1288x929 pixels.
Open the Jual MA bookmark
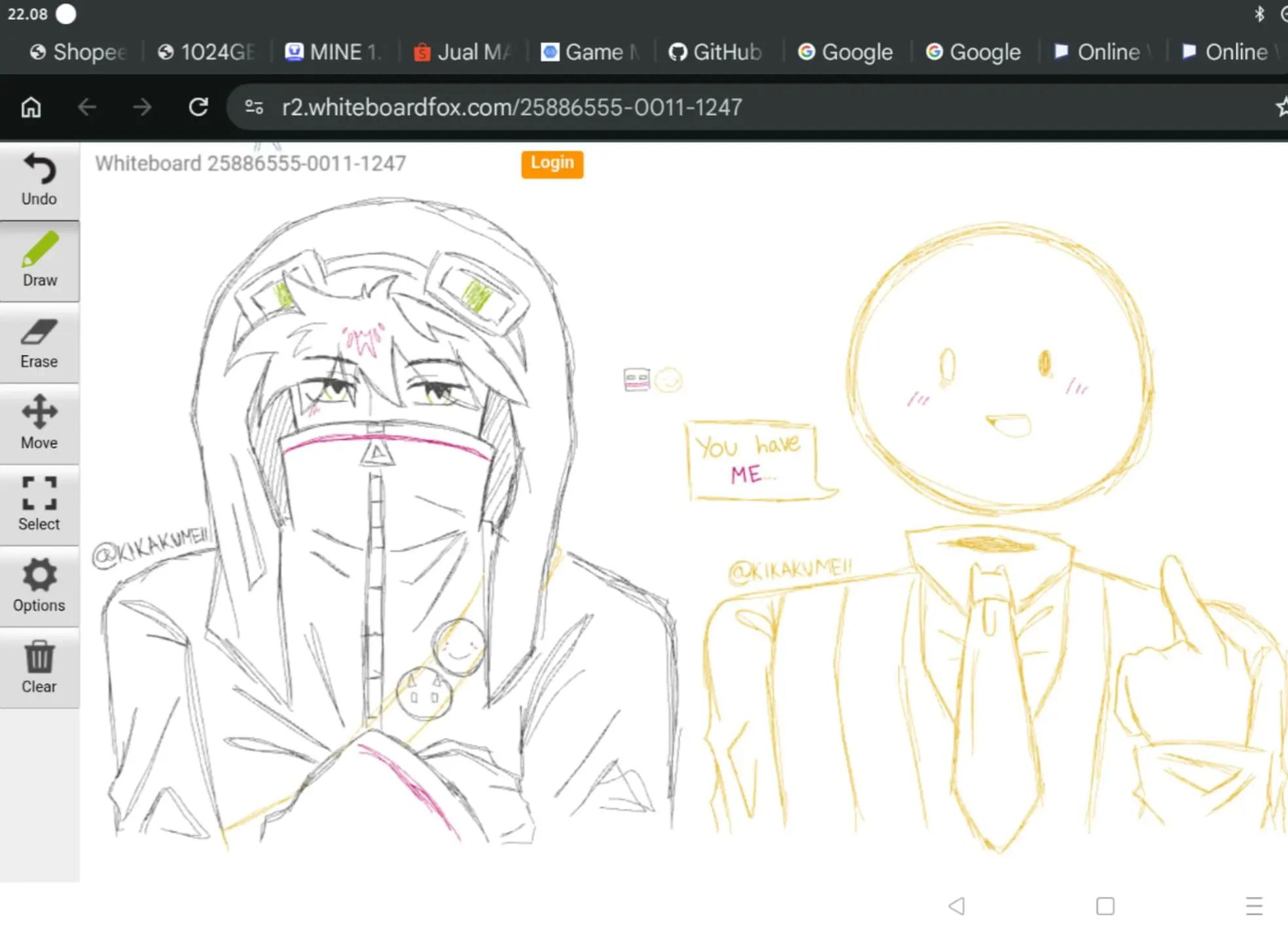click(462, 52)
